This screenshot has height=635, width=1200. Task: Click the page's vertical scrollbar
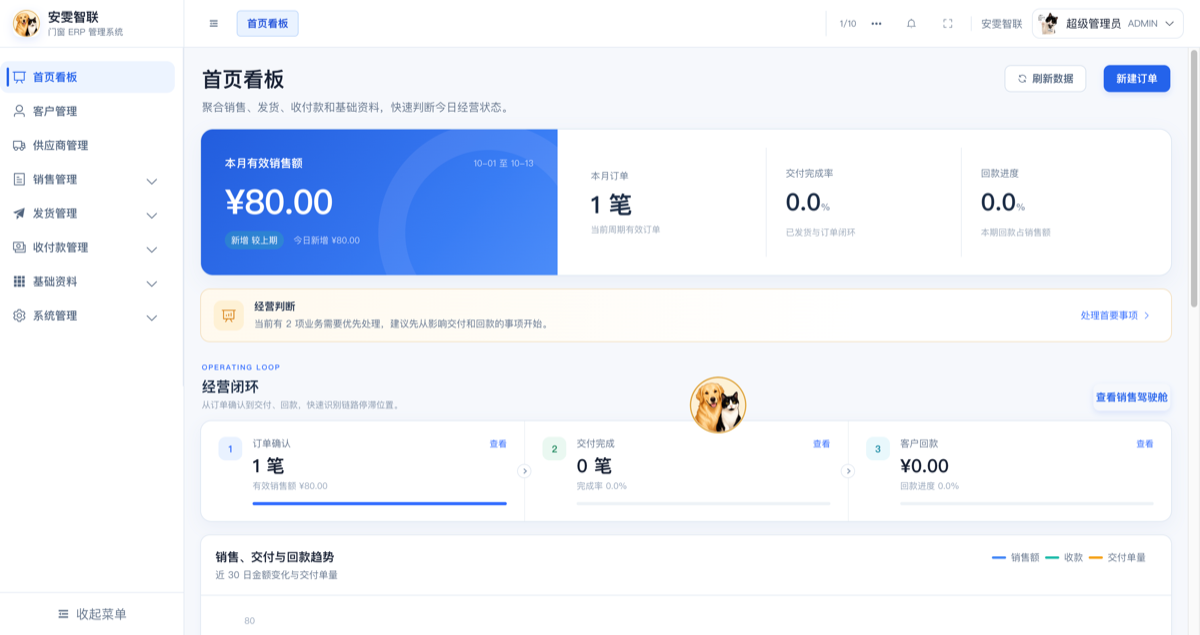(x=1193, y=178)
